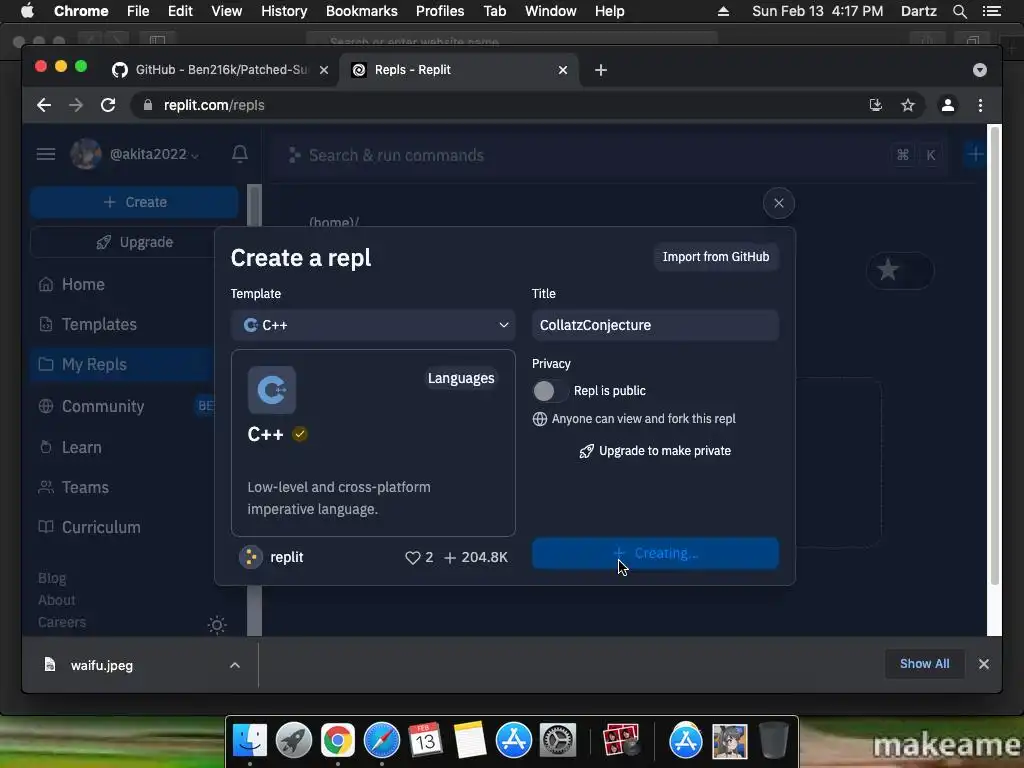The image size is (1024, 768).
Task: Click the blue Create button in sidebar
Action: coord(135,202)
